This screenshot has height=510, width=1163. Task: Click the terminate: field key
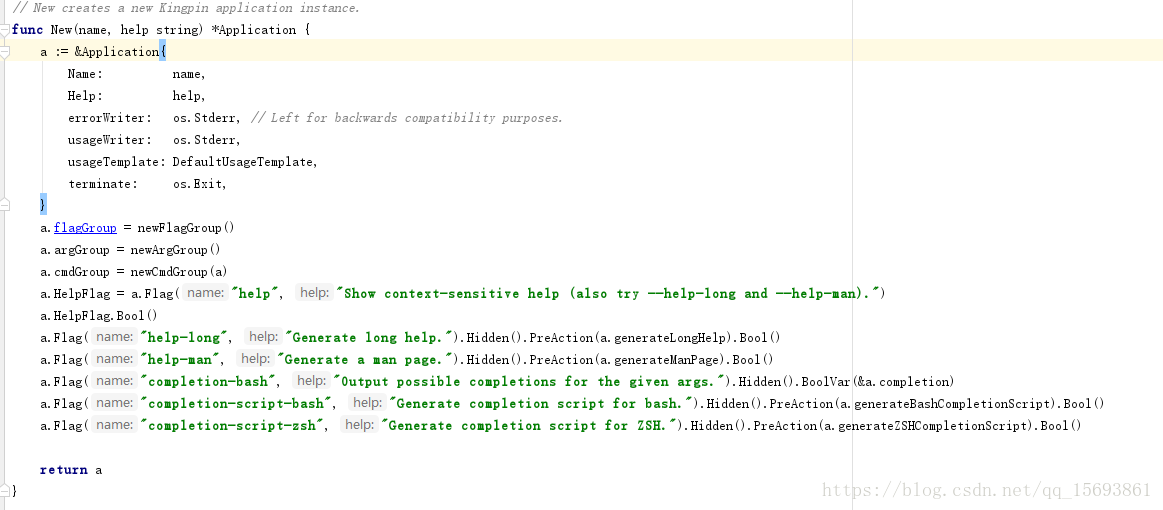click(103, 184)
